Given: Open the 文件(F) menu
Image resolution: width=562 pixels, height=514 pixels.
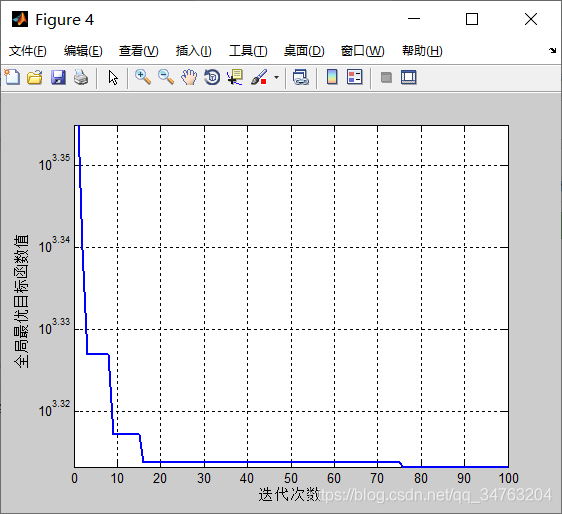Looking at the screenshot, I should 28,51.
